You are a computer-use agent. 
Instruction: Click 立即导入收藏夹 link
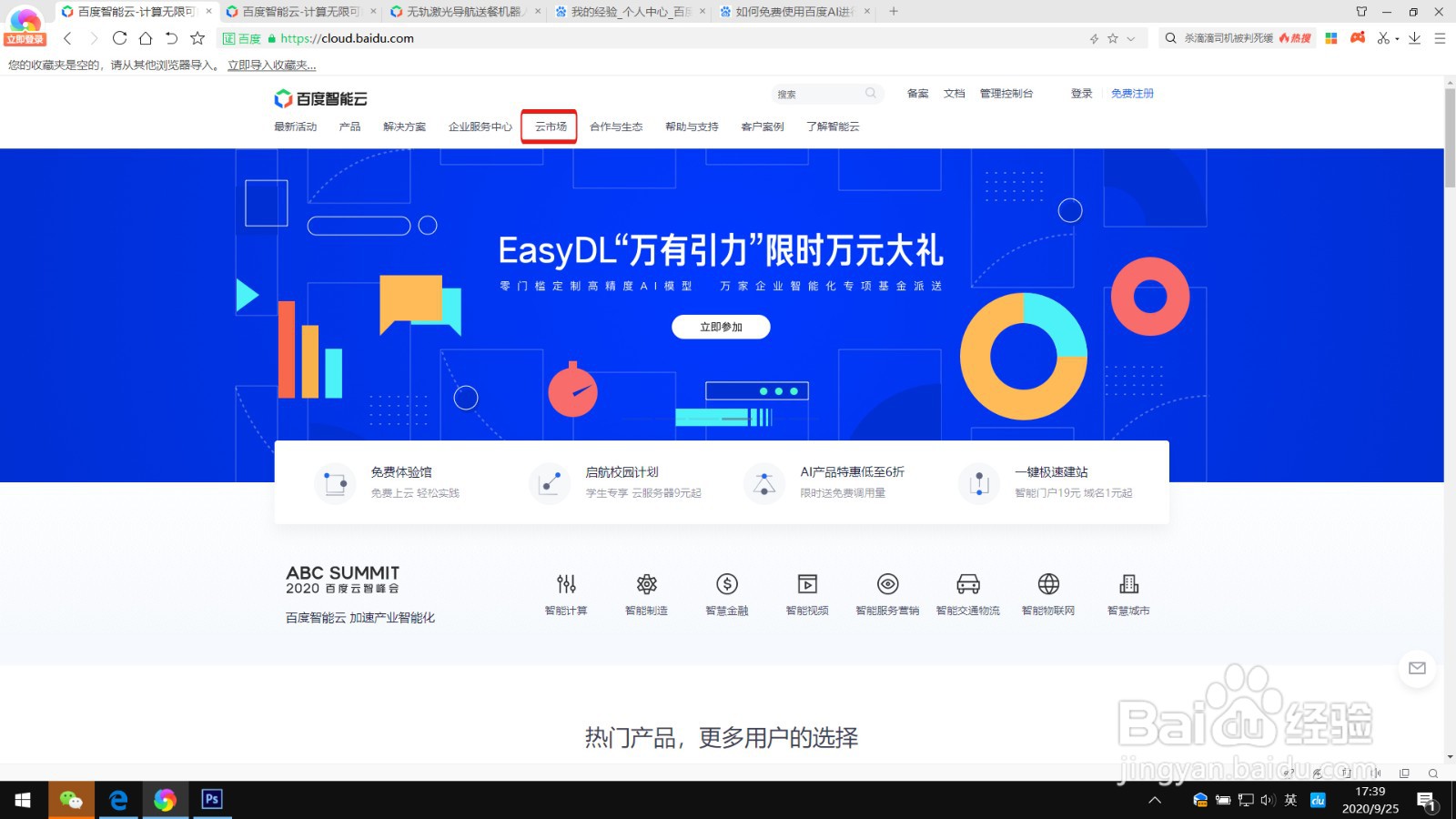click(x=272, y=66)
